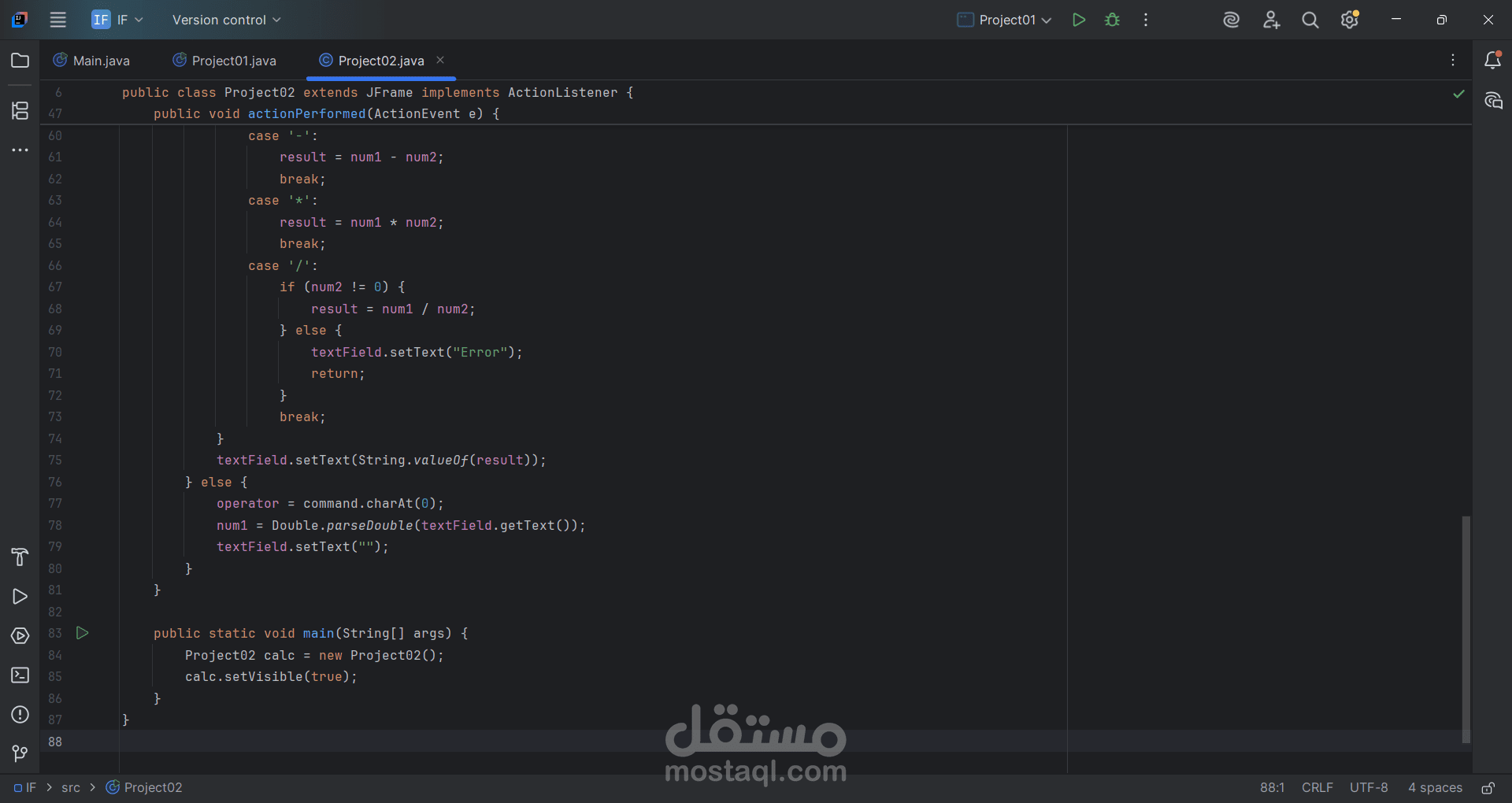Open the Project tool window folder icon

point(20,61)
